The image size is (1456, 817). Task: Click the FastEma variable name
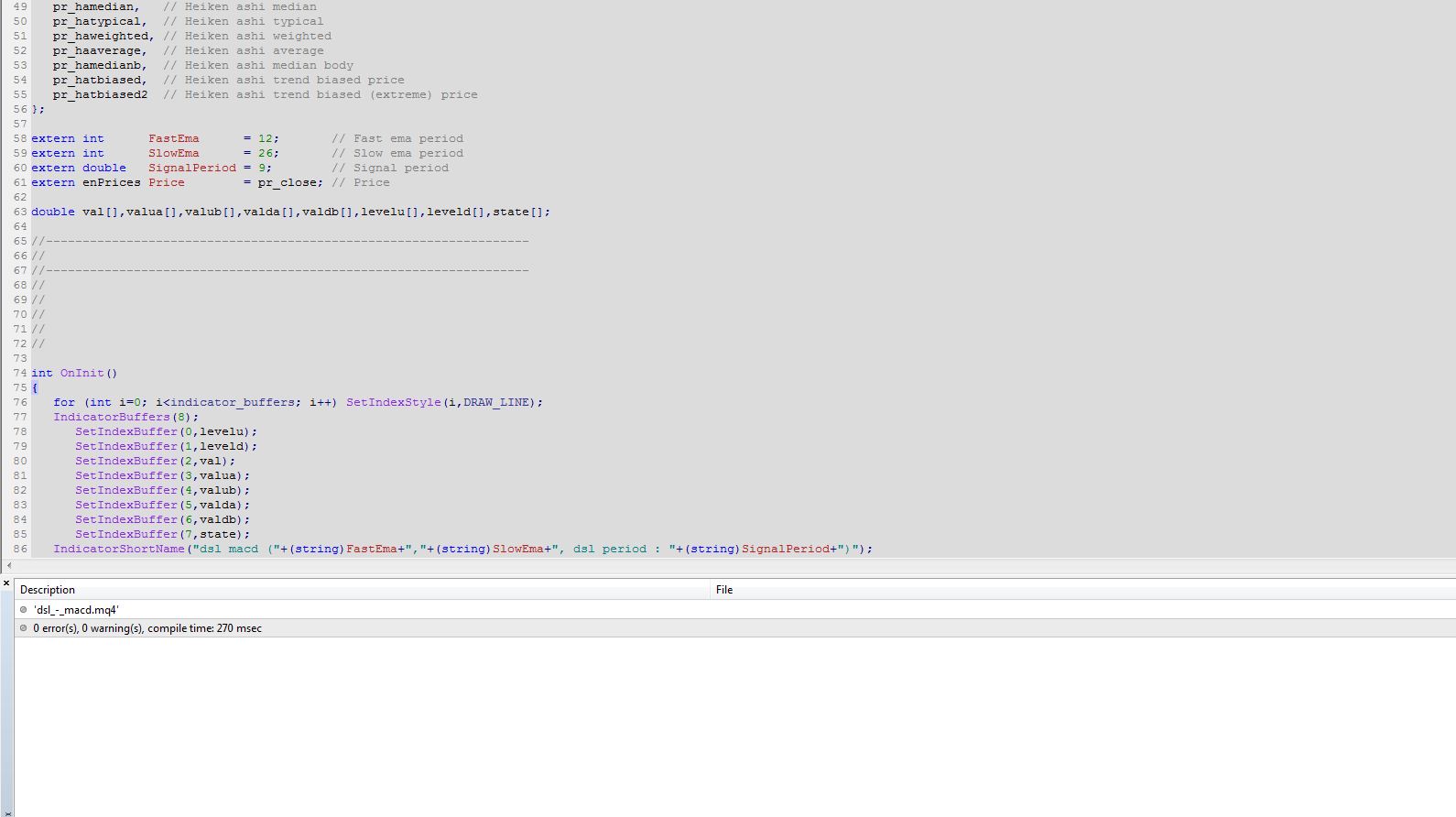click(x=173, y=138)
